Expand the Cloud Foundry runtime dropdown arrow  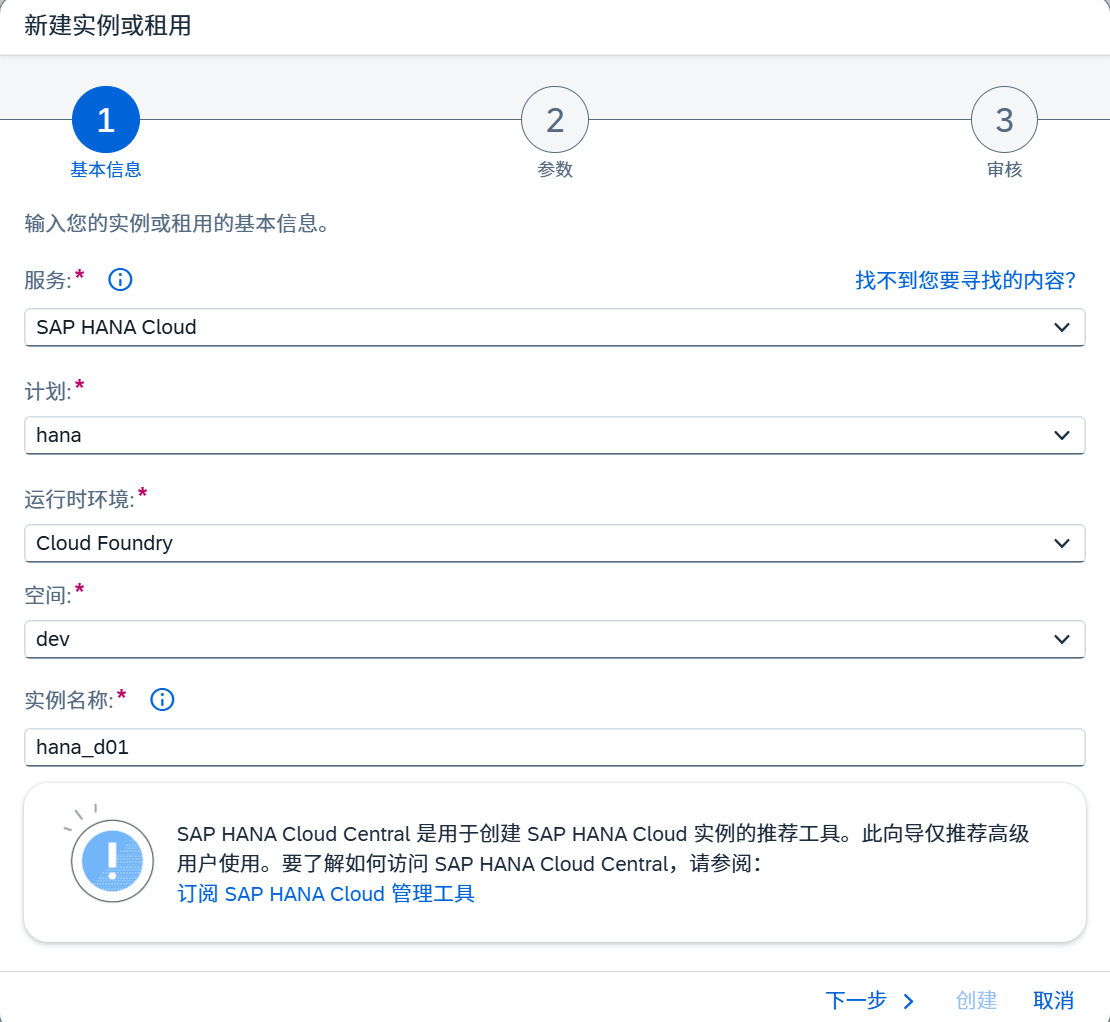pyautogui.click(x=1061, y=543)
